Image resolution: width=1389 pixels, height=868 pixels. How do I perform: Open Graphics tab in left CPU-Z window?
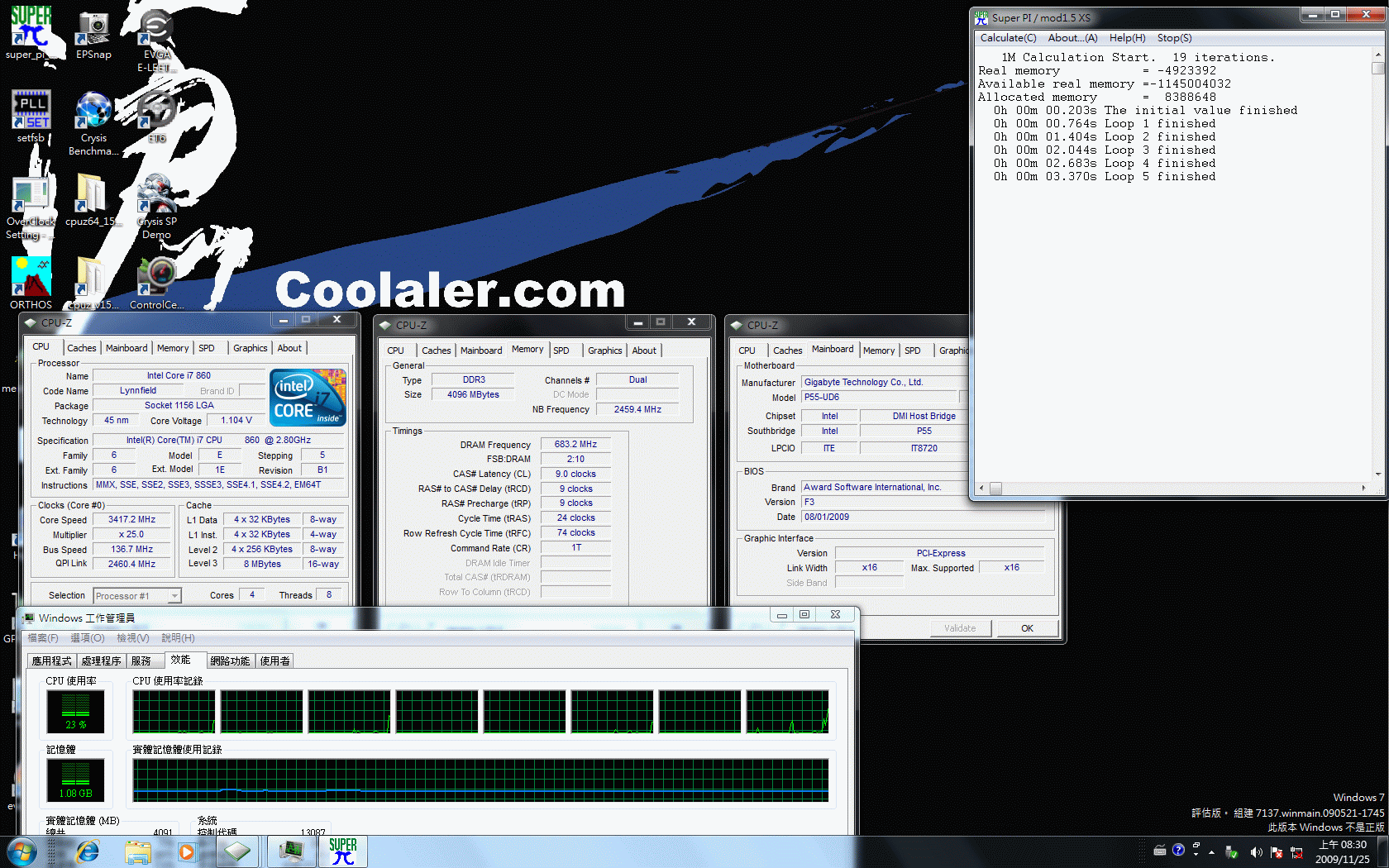click(250, 348)
